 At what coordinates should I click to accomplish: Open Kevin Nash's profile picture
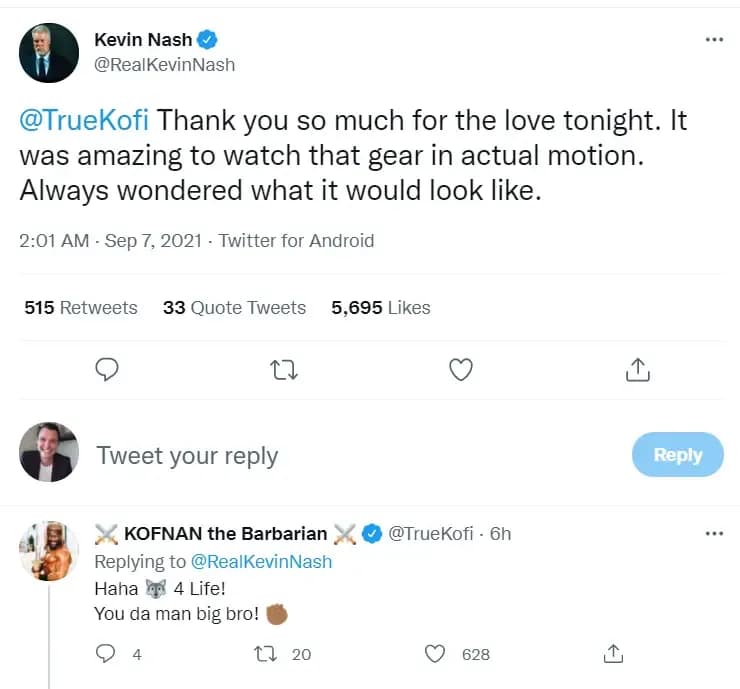coord(49,52)
